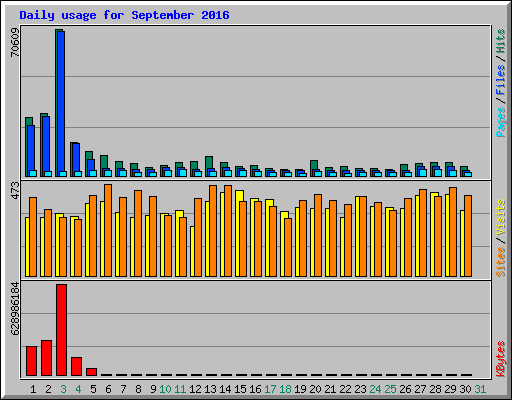Click green day label 10 on the x-axis
512x400 pixels.
165,389
